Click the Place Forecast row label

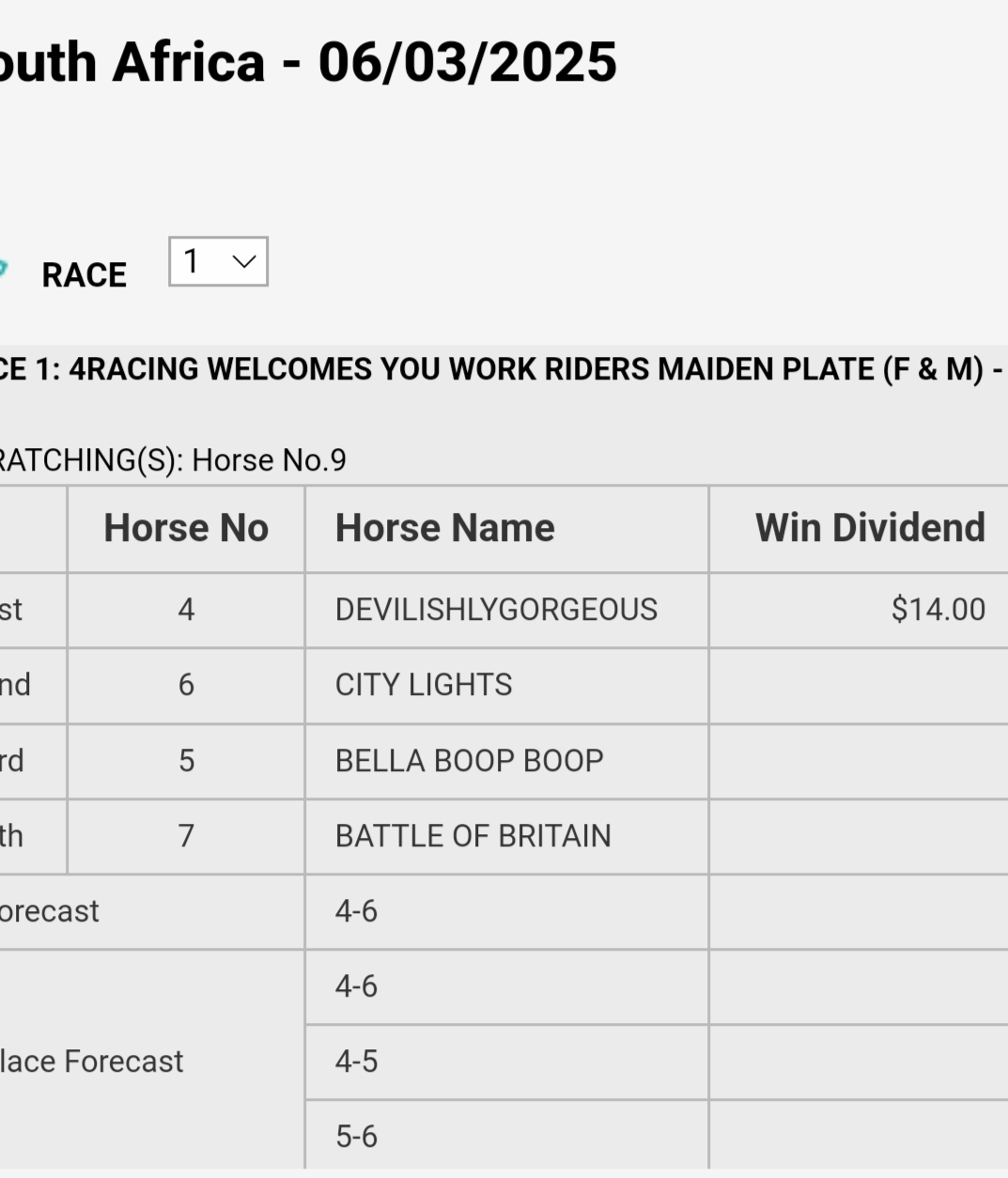[x=92, y=1061]
